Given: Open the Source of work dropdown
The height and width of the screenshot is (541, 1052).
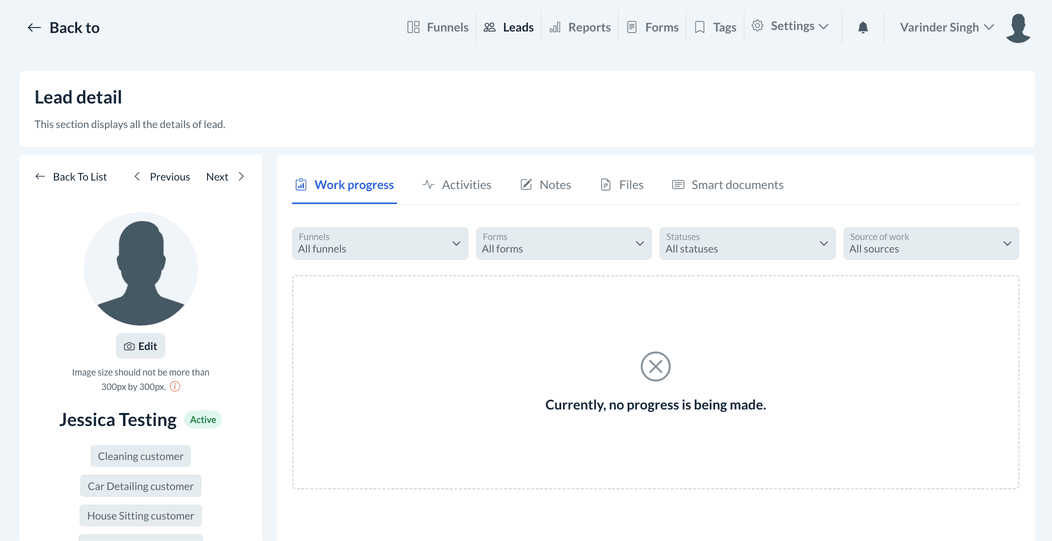Looking at the screenshot, I should click(931, 243).
